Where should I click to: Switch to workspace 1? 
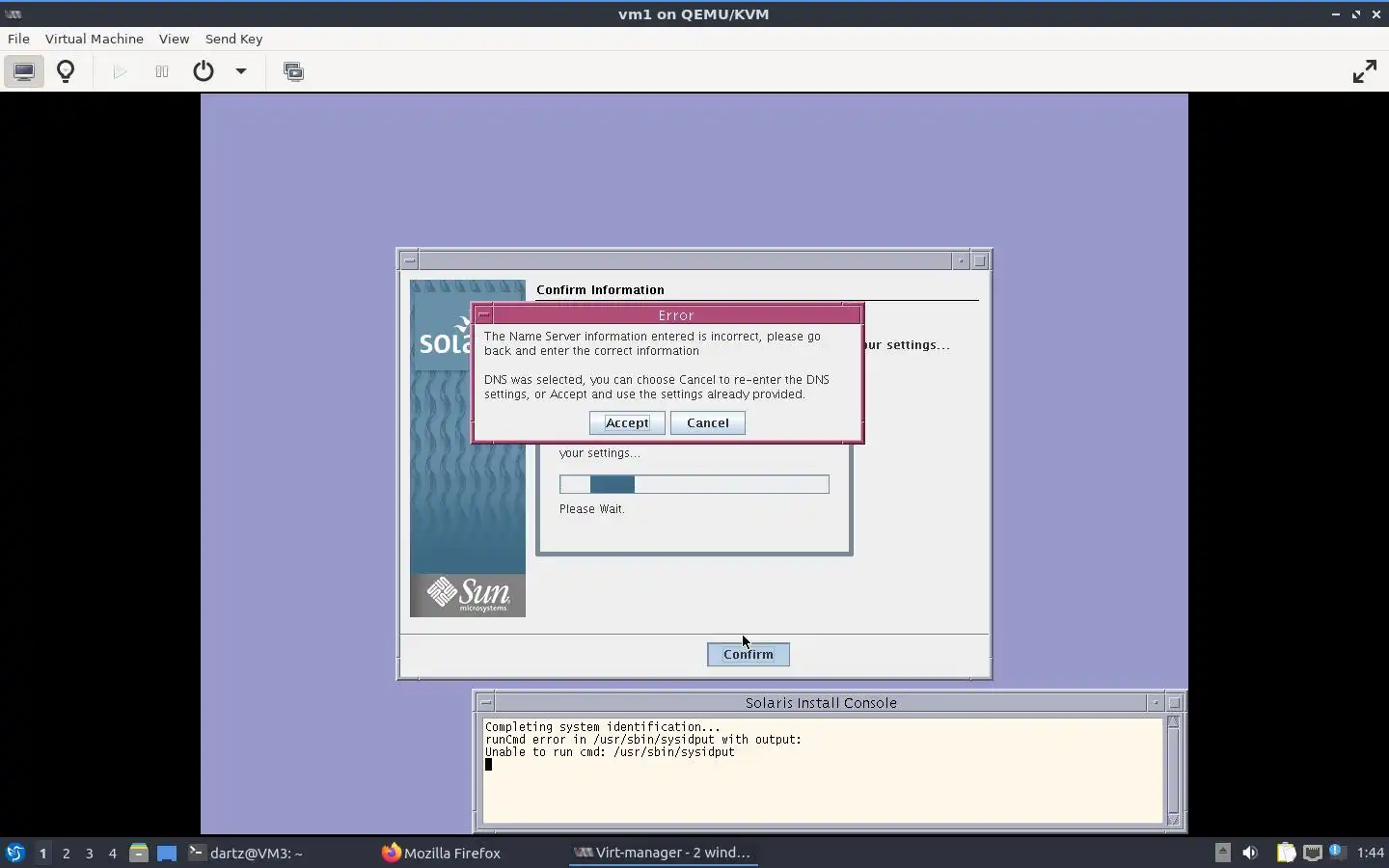pos(42,853)
